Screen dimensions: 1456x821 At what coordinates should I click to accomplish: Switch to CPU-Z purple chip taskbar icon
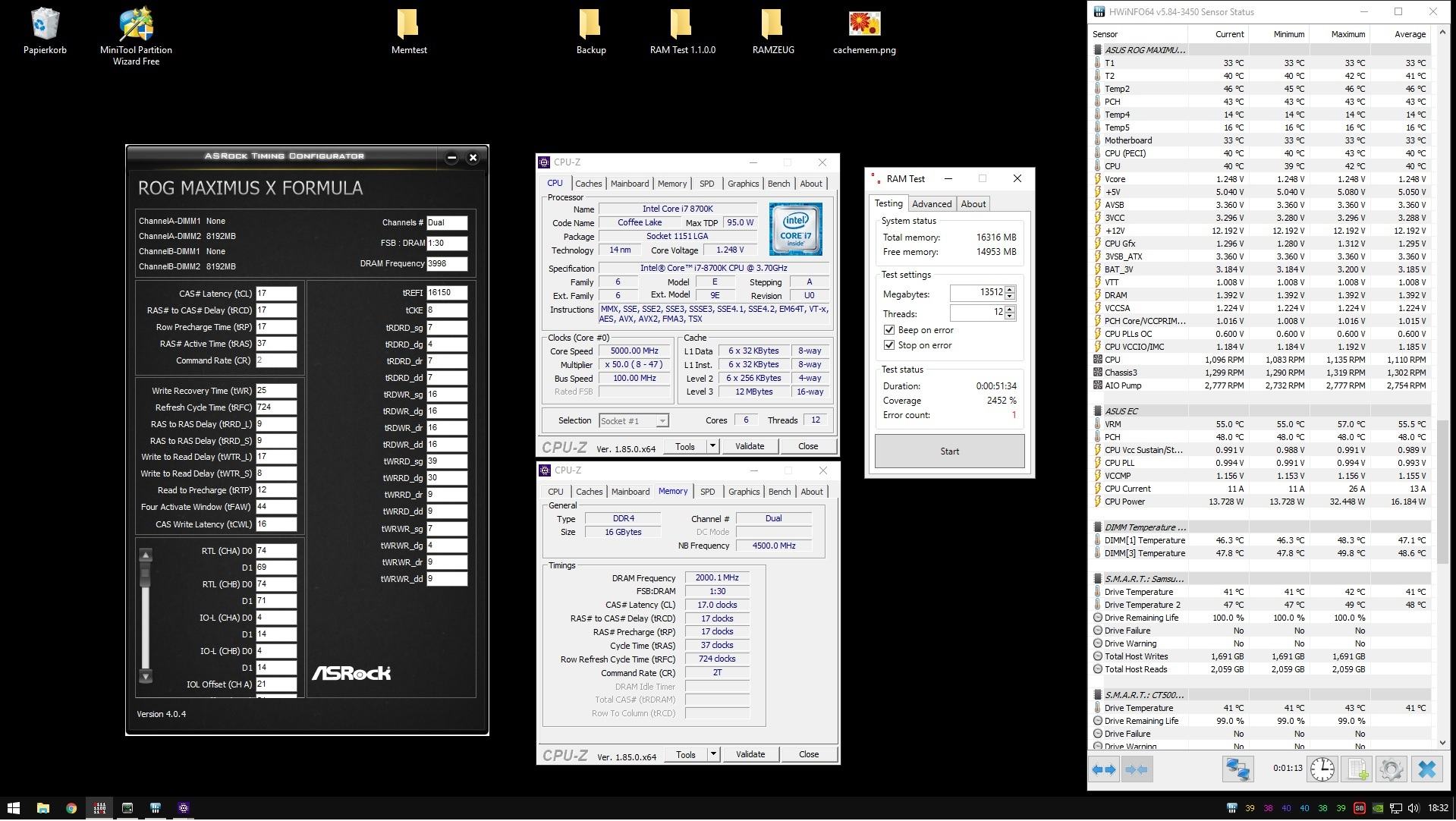184,808
